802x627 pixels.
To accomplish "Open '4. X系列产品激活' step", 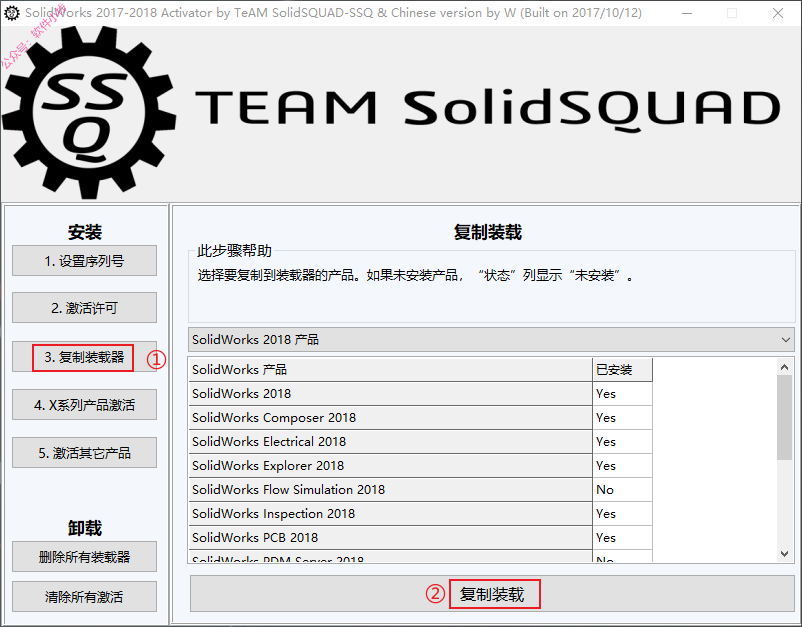I will click(84, 405).
